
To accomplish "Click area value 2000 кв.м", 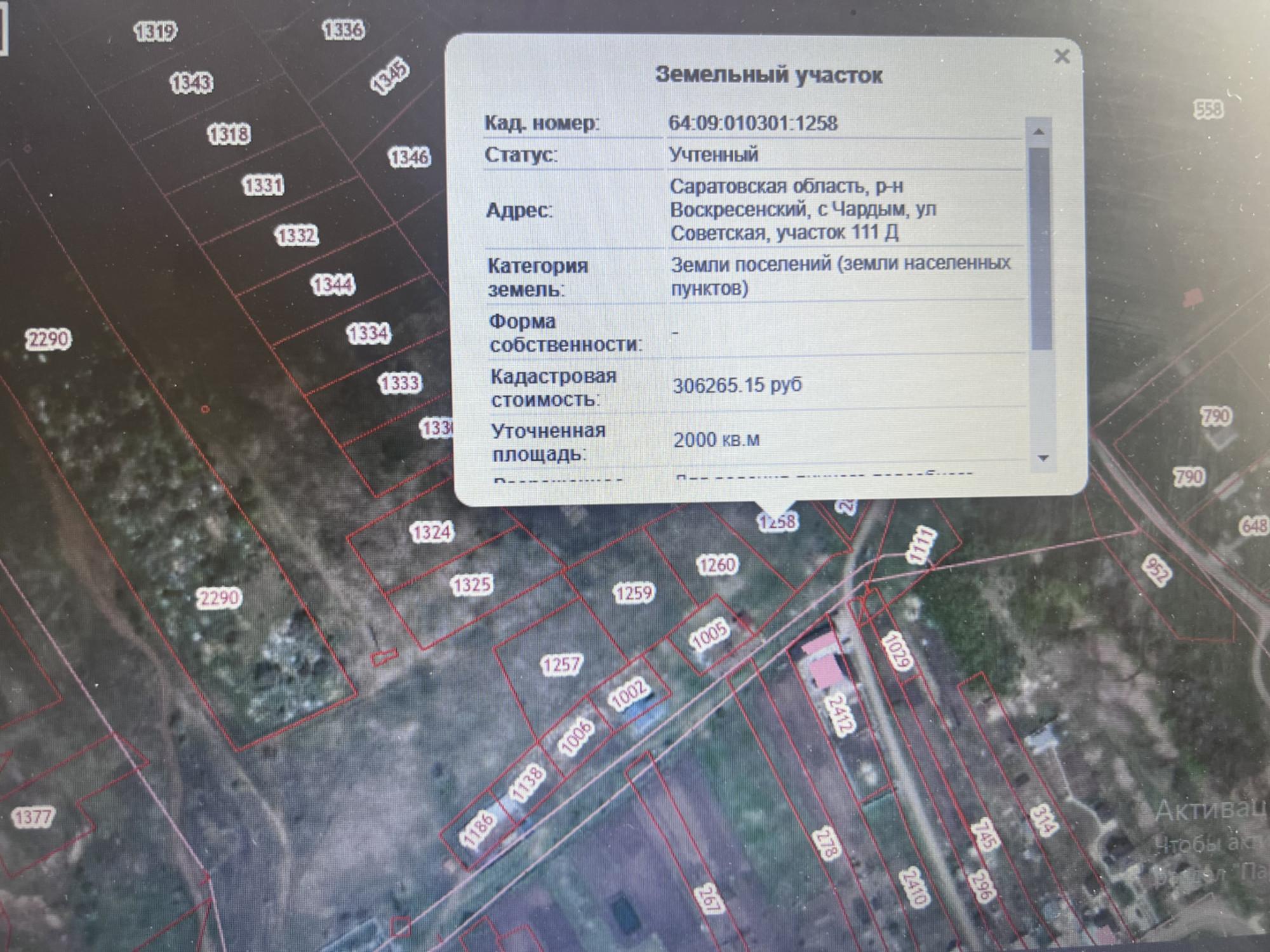I will tap(716, 439).
